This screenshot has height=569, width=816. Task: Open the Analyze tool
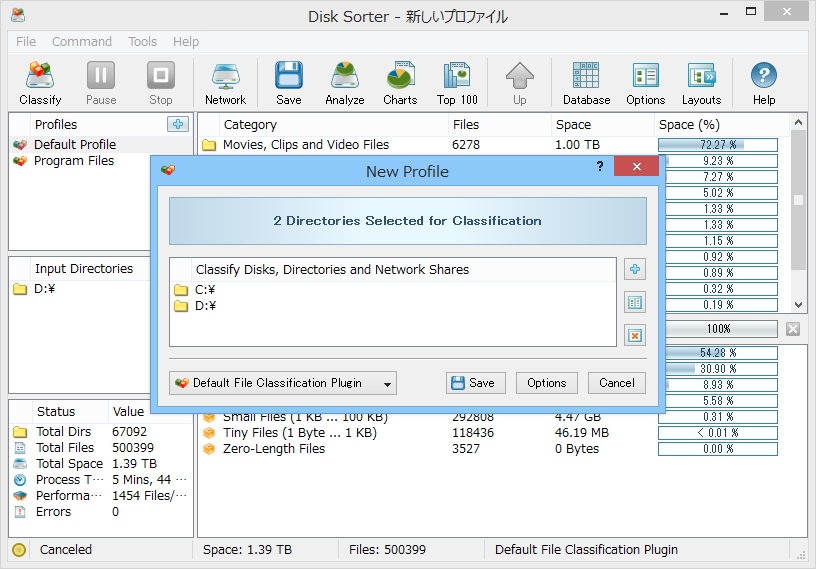point(345,83)
